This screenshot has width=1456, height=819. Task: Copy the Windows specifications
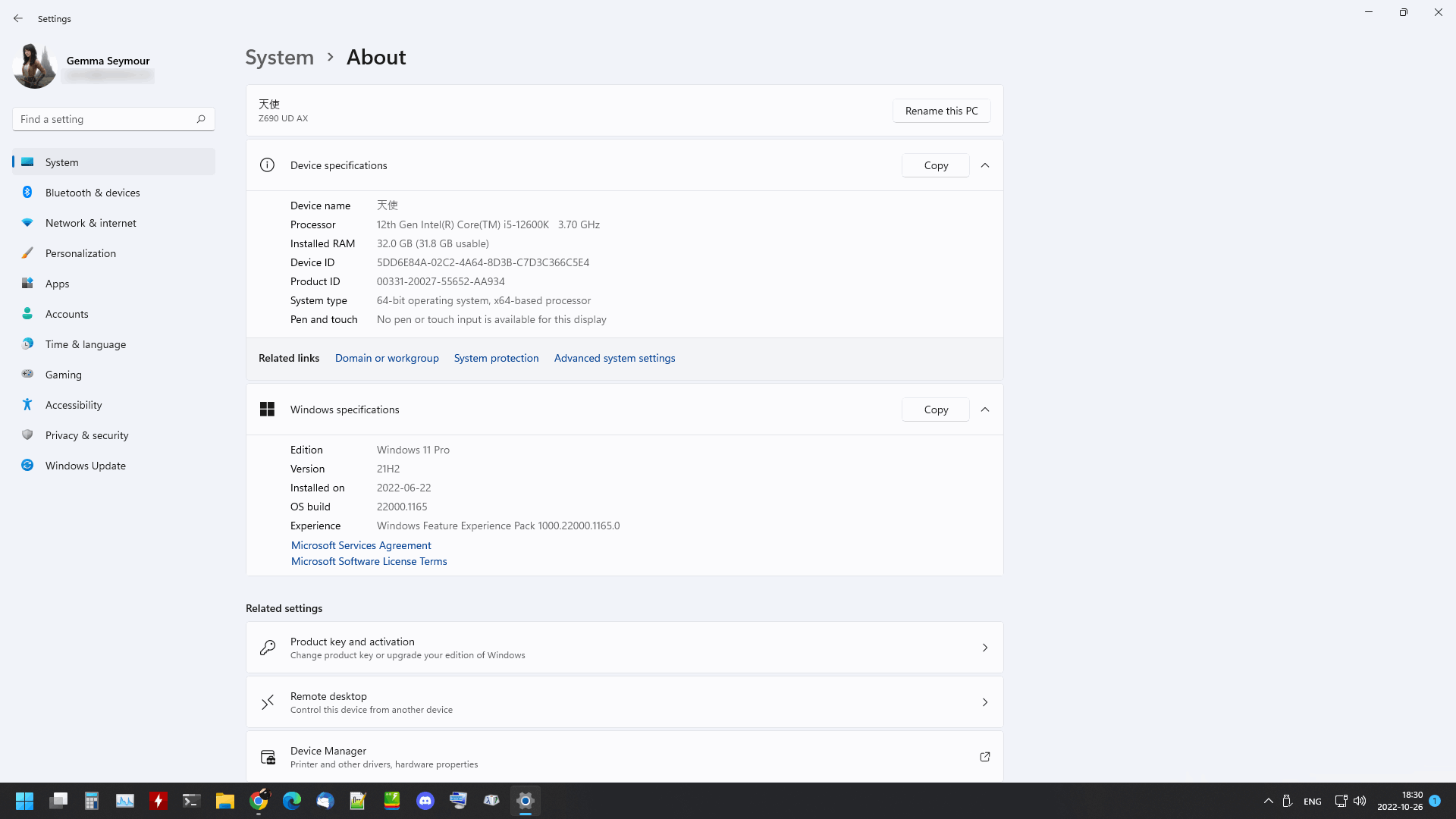tap(936, 409)
